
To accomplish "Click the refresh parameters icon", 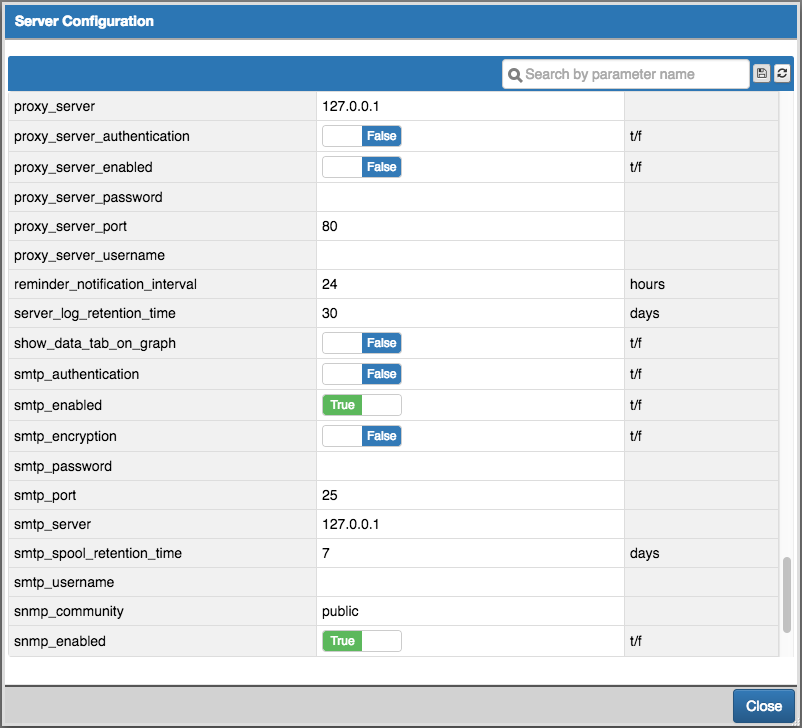I will [782, 73].
